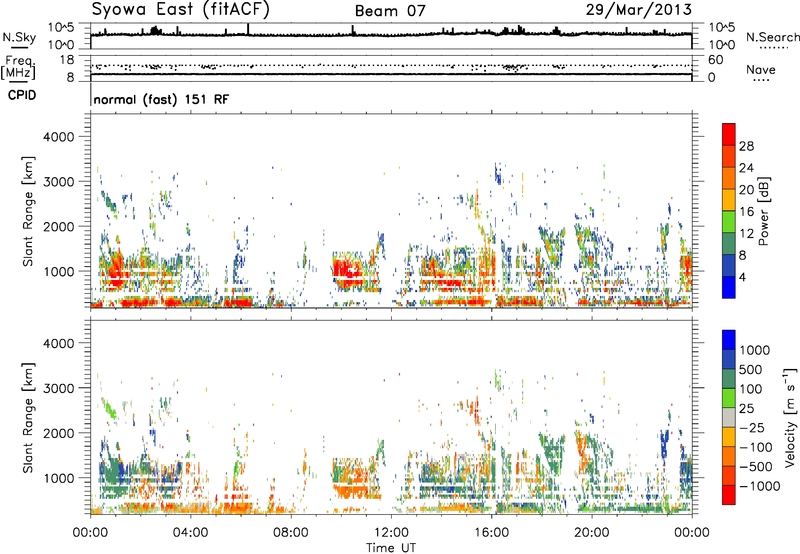The image size is (800, 554).
Task: Pick the yellow segment of the Velocity color bar
Action: tap(729, 437)
